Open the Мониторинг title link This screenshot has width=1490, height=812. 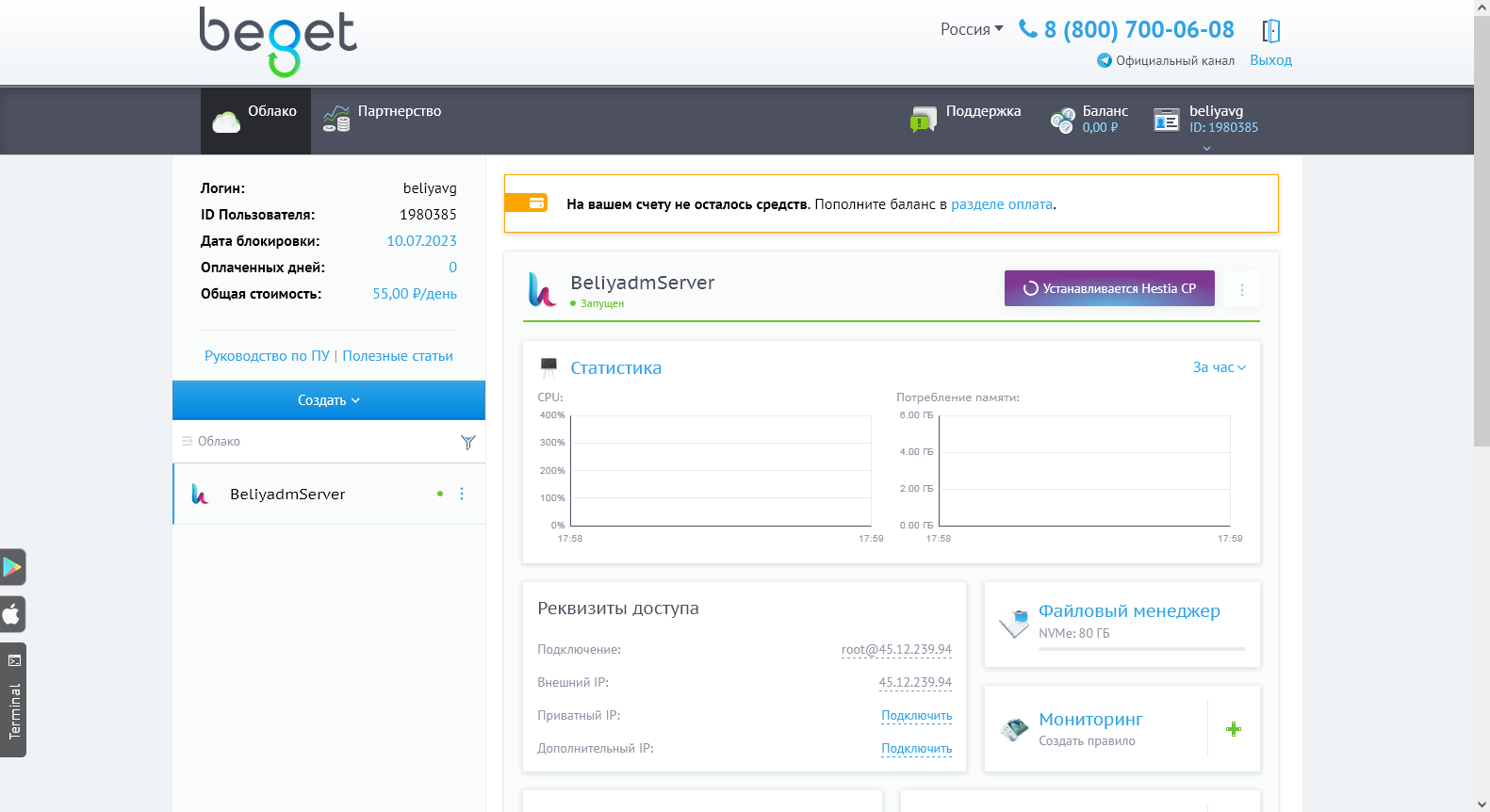click(1090, 720)
